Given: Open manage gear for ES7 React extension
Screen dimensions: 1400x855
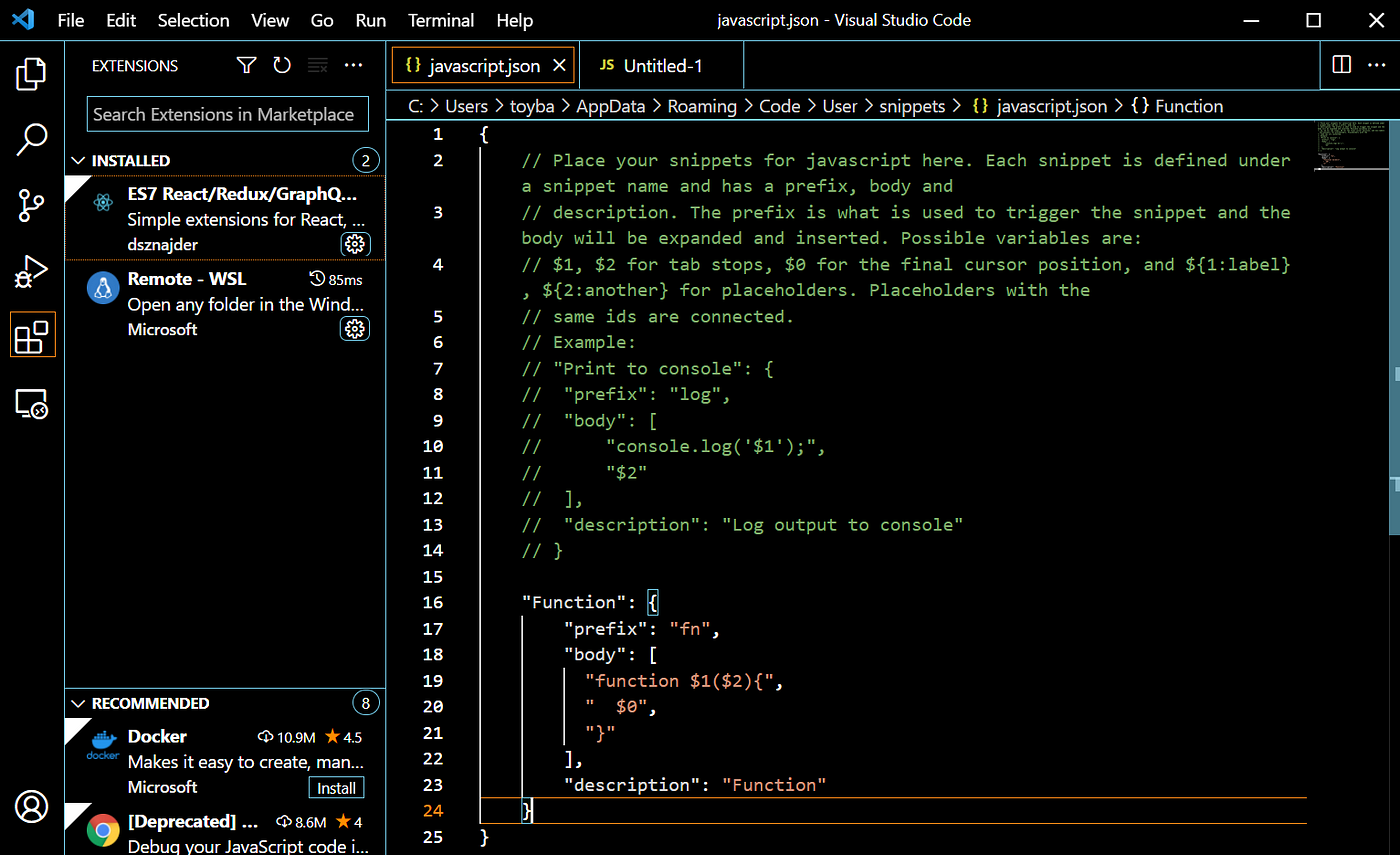Looking at the screenshot, I should coord(355,244).
